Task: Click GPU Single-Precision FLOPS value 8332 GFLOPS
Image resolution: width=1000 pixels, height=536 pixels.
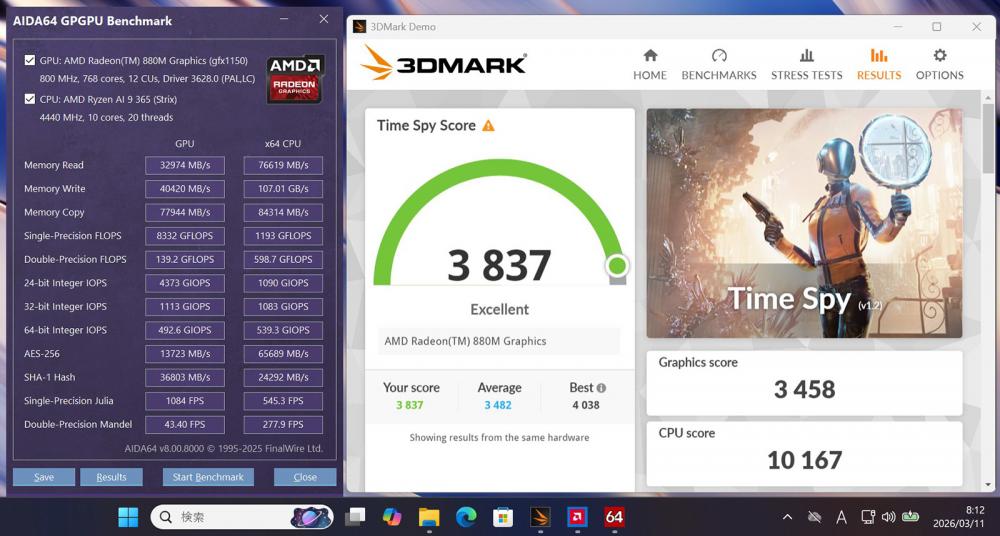Action: 185,236
